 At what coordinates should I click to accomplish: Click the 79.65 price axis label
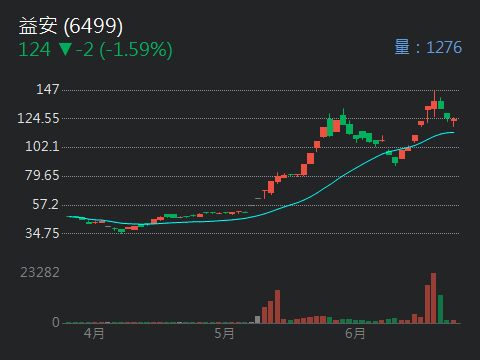[x=42, y=175]
